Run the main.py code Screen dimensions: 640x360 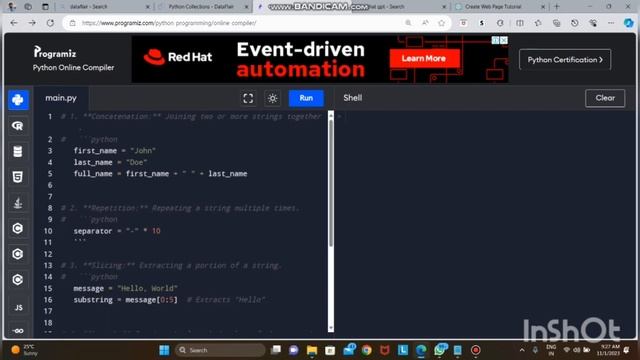point(306,98)
